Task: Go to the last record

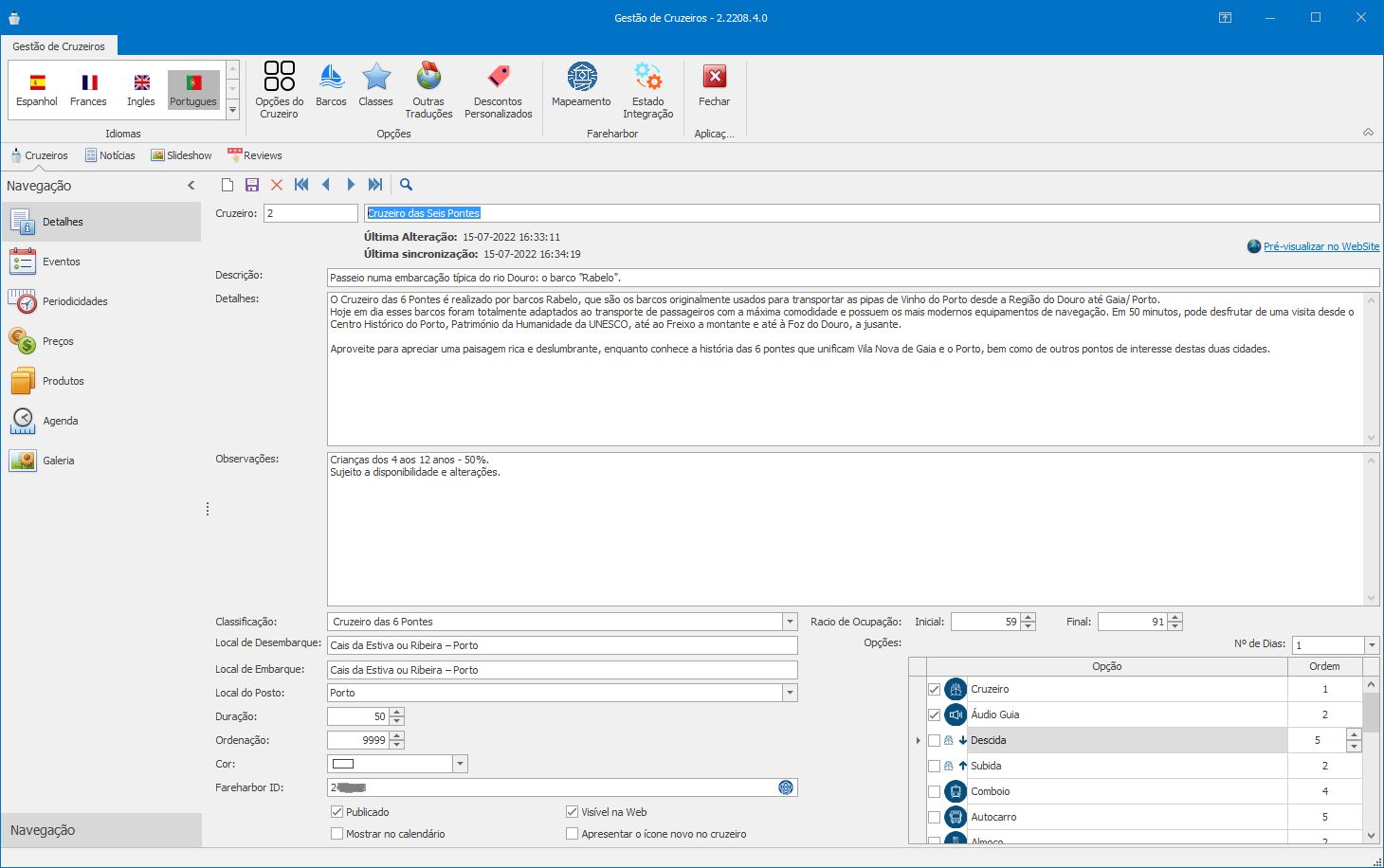Action: pyautogui.click(x=375, y=185)
